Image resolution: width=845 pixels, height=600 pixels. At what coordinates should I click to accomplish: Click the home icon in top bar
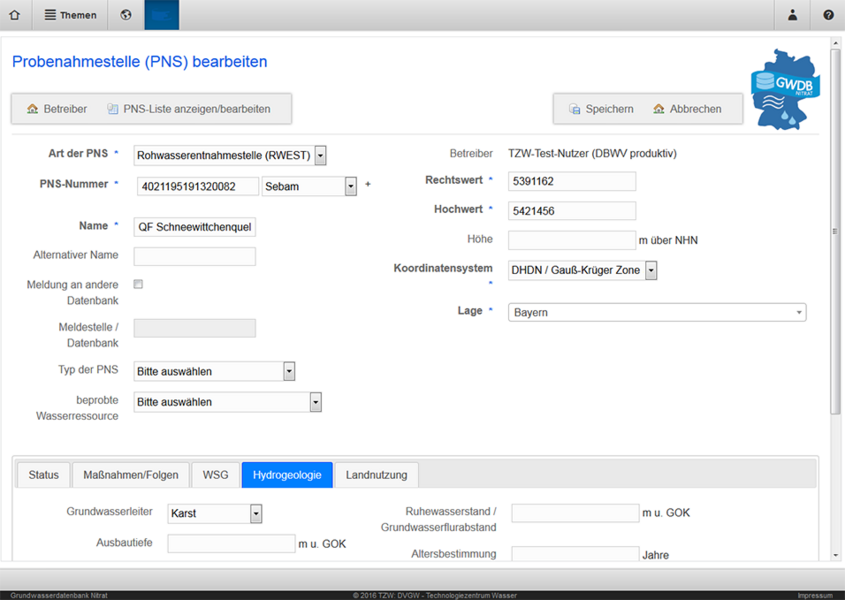[x=14, y=15]
